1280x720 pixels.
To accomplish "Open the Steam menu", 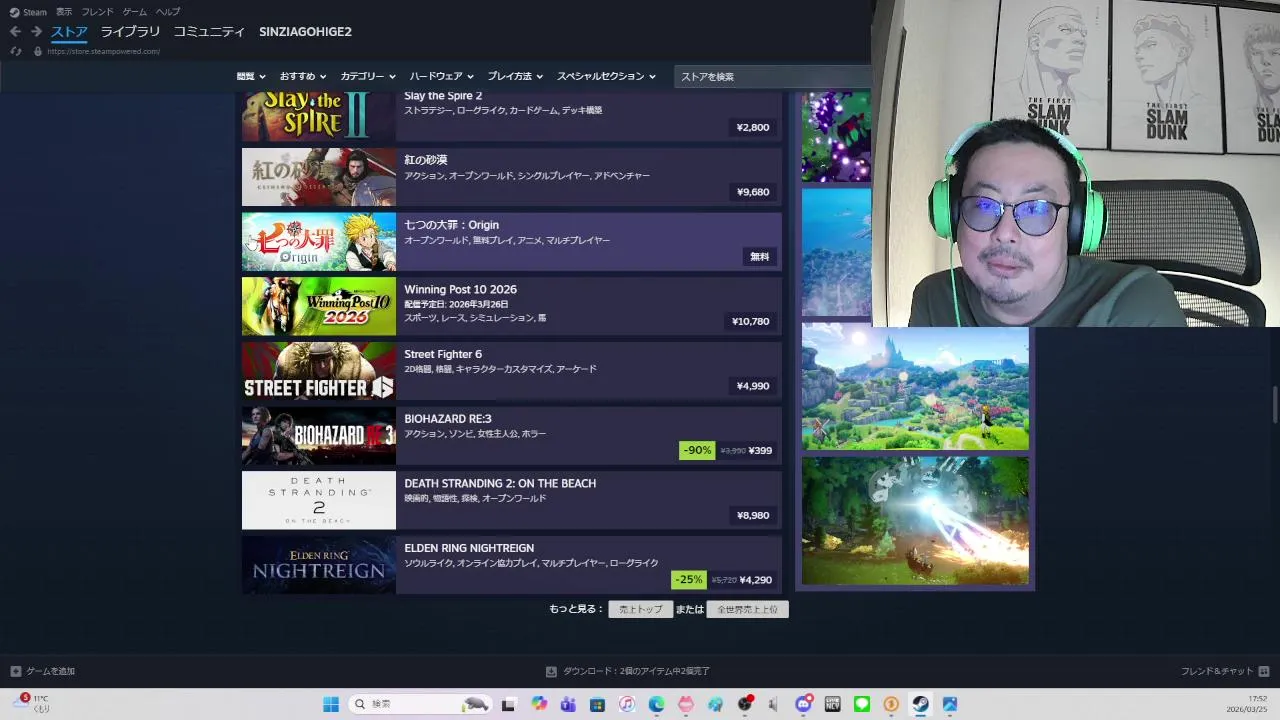I will coord(28,12).
